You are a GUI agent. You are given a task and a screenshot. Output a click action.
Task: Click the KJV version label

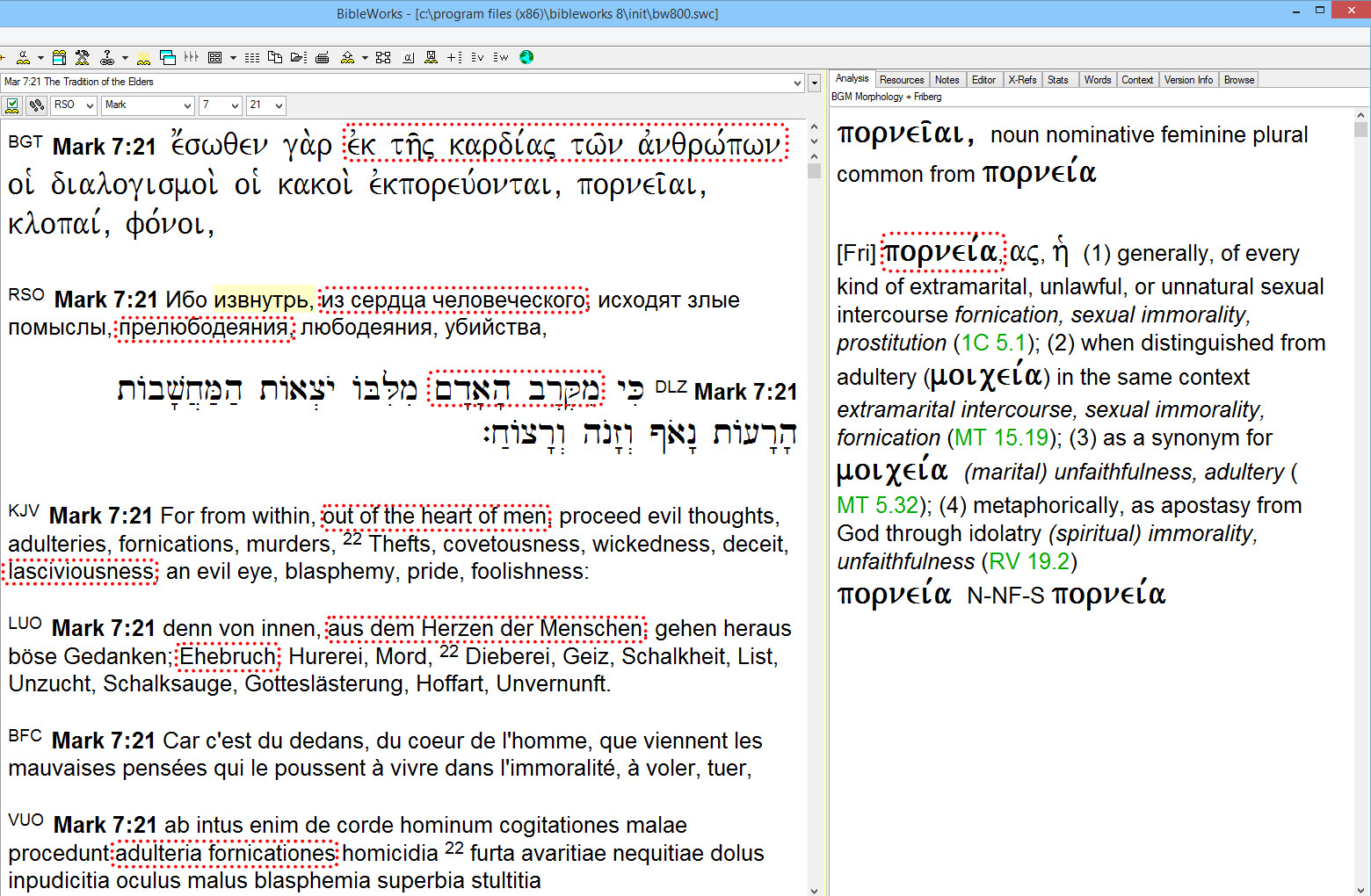click(24, 510)
